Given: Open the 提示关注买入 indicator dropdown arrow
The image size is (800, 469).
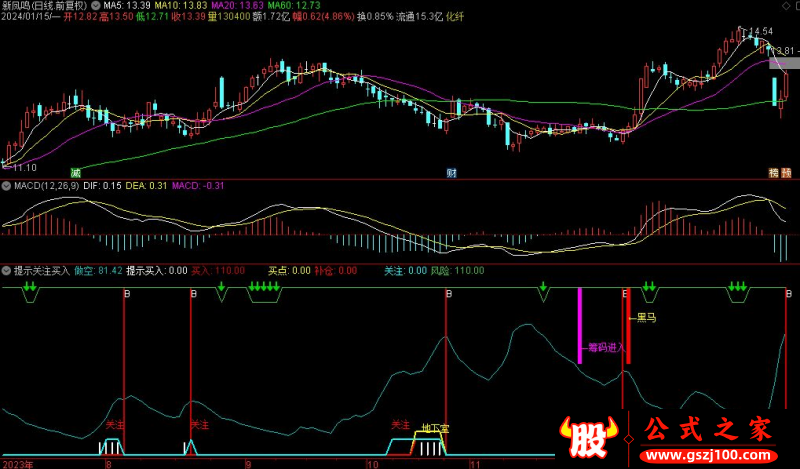Looking at the screenshot, I should pos(7,270).
